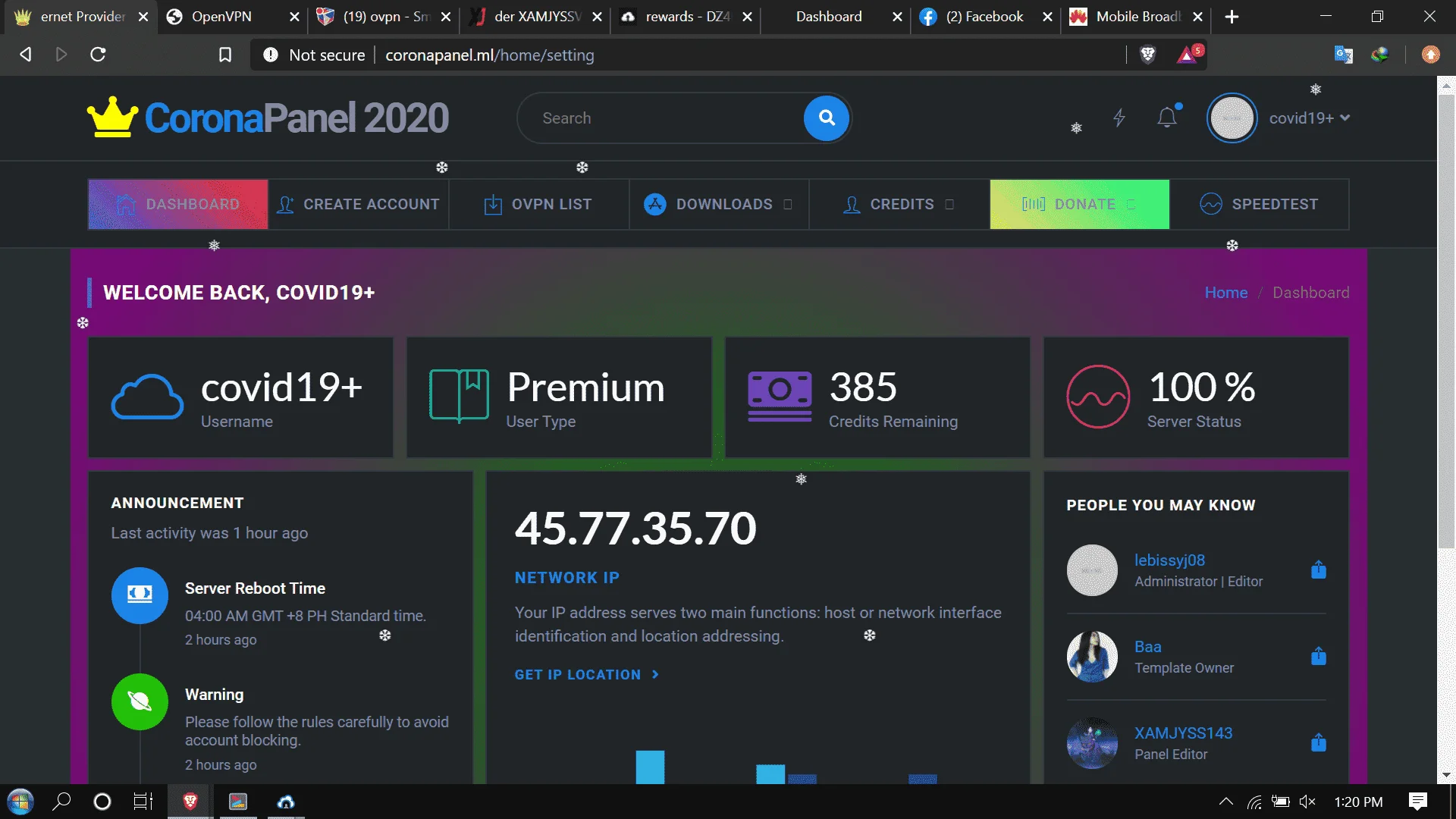Click the covid19+ profile avatar

pyautogui.click(x=1232, y=118)
